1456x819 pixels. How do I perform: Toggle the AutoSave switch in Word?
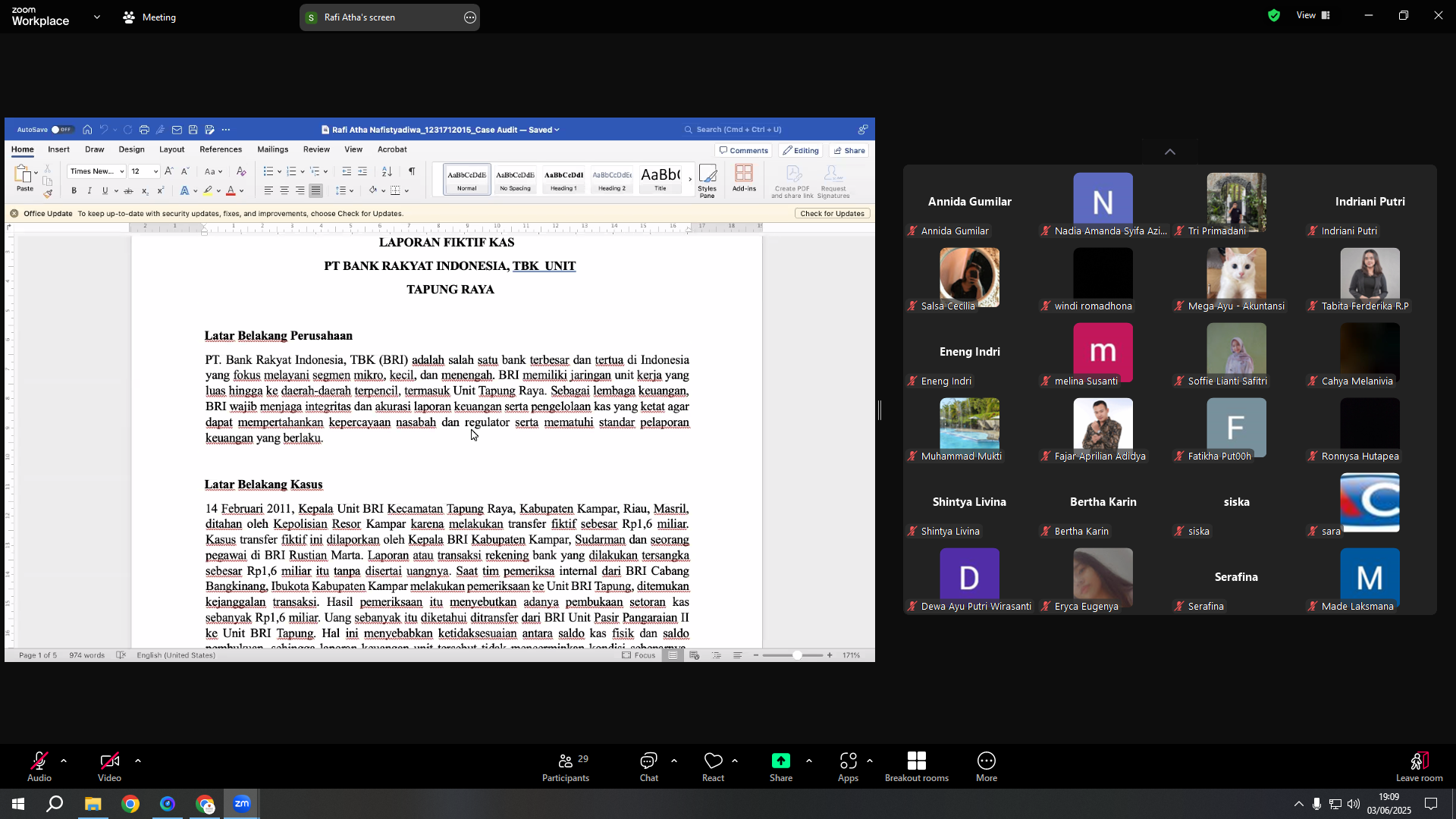[x=62, y=130]
